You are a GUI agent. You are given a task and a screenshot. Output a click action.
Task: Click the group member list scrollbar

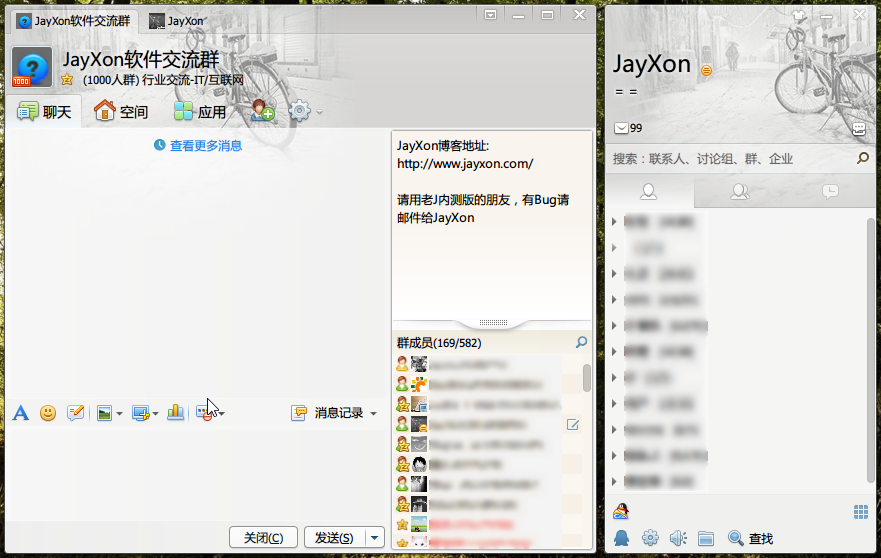587,377
